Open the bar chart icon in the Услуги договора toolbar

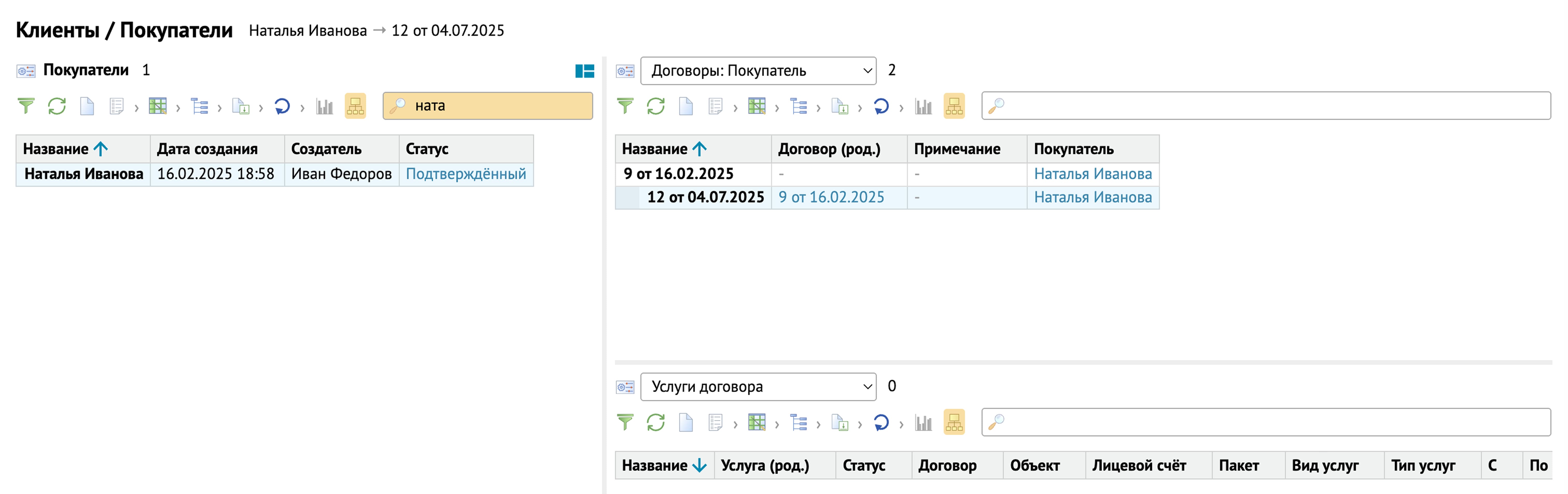[x=923, y=422]
